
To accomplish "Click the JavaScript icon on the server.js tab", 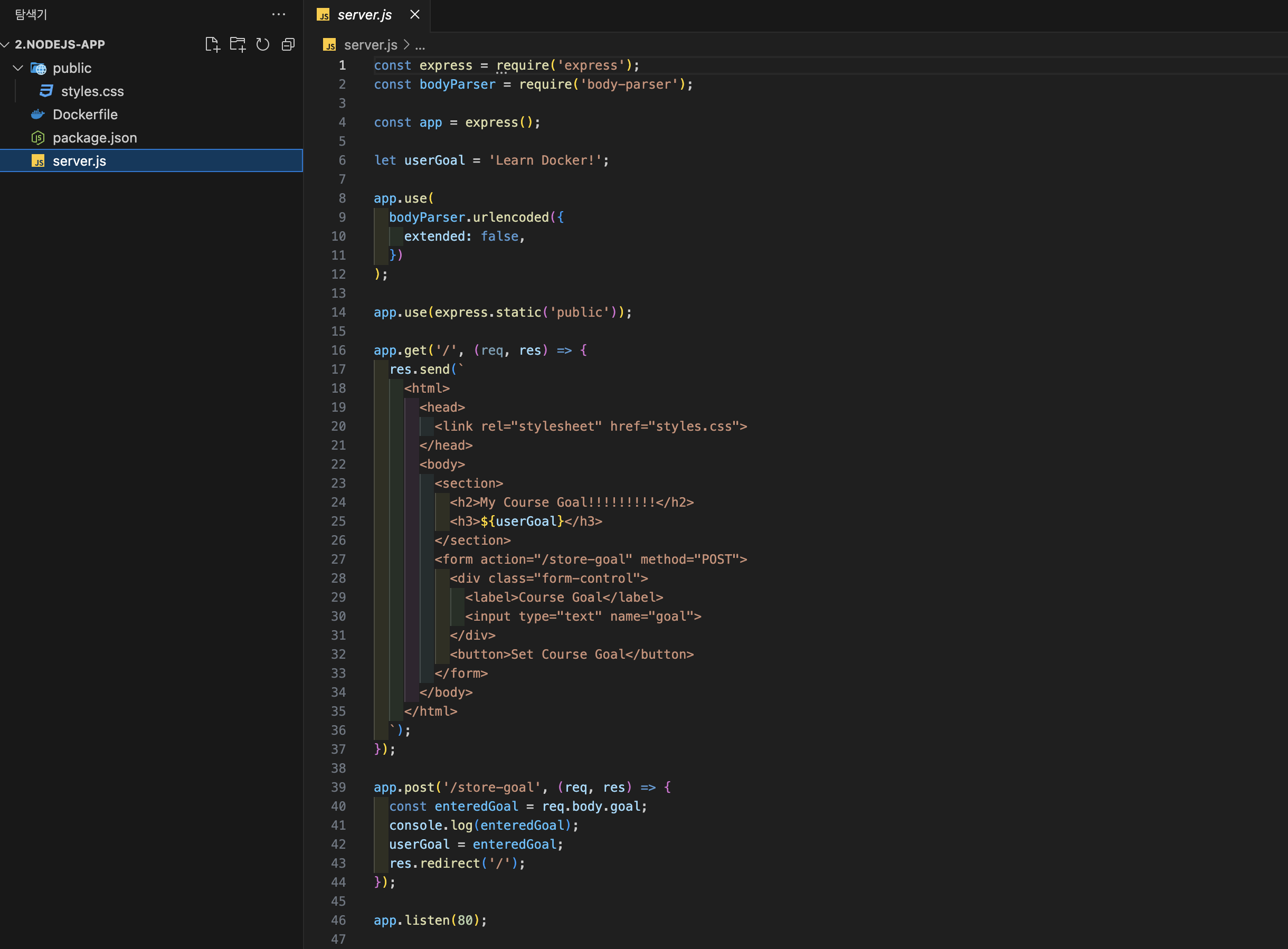I will click(x=324, y=14).
